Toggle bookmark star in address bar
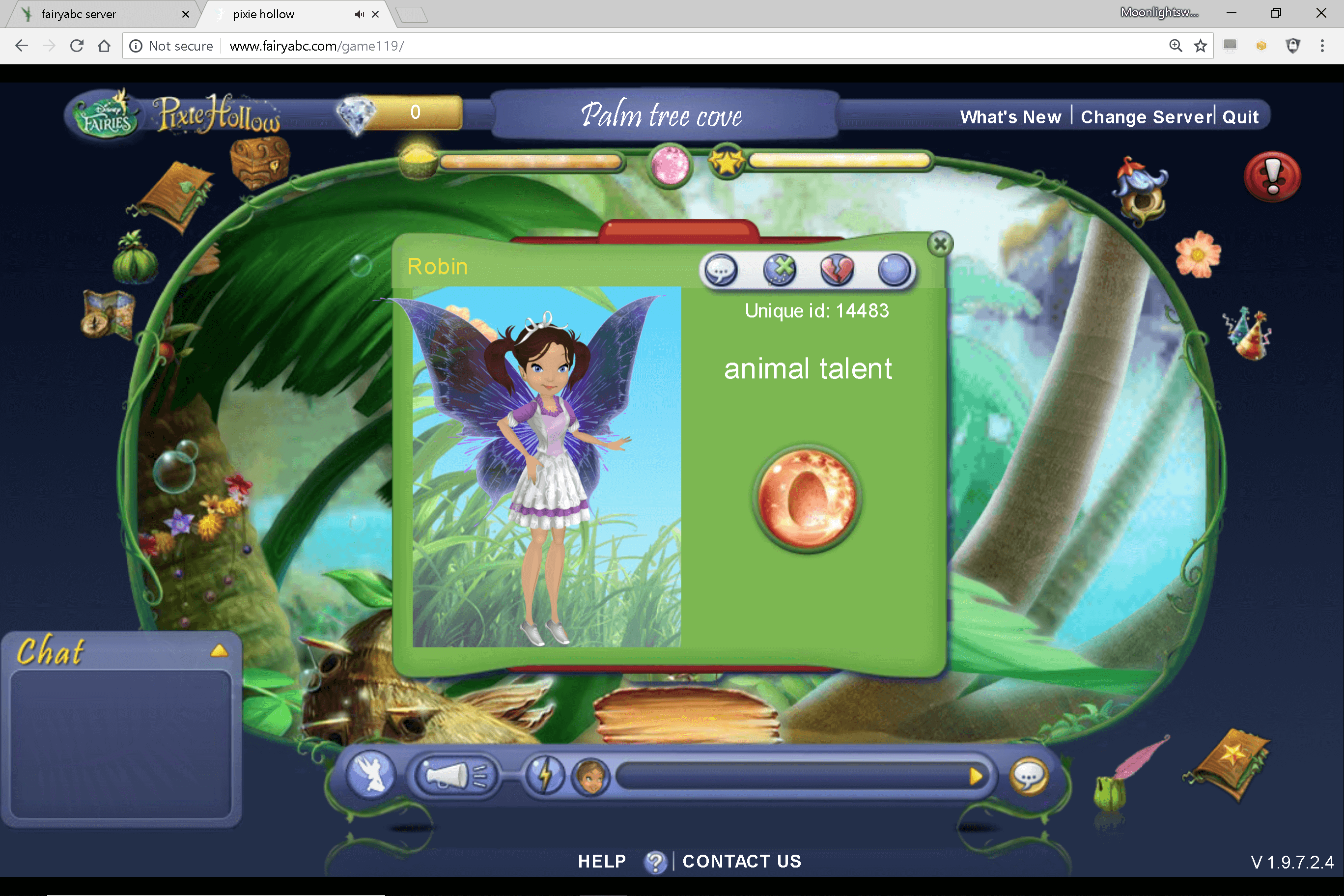The width and height of the screenshot is (1344, 896). coord(1200,46)
